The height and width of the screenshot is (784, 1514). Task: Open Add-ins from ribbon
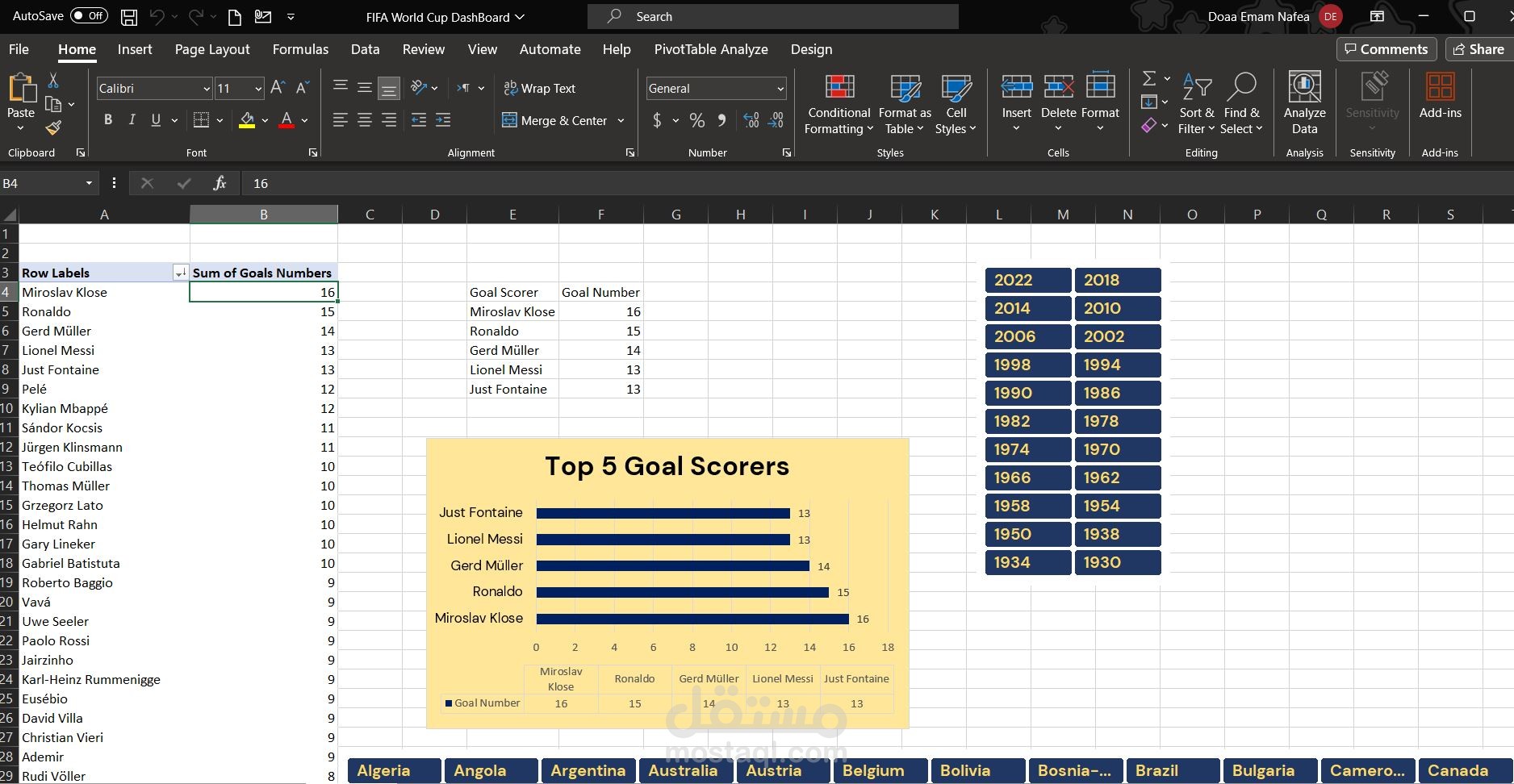pos(1441,97)
